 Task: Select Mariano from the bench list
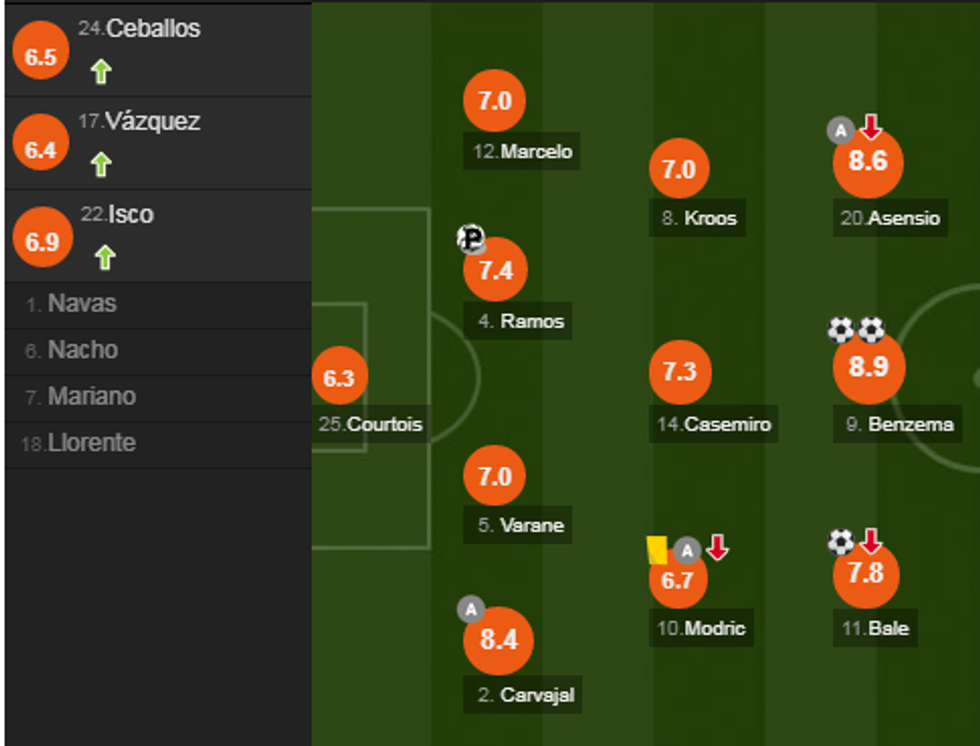[x=93, y=397]
